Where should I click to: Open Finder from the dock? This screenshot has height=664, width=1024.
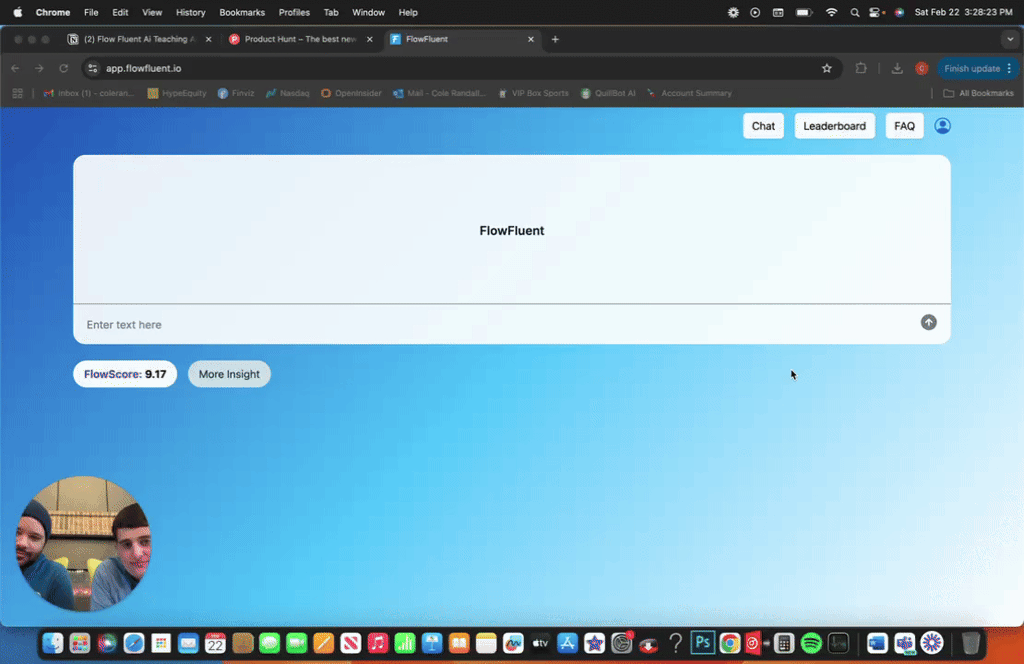(x=52, y=644)
